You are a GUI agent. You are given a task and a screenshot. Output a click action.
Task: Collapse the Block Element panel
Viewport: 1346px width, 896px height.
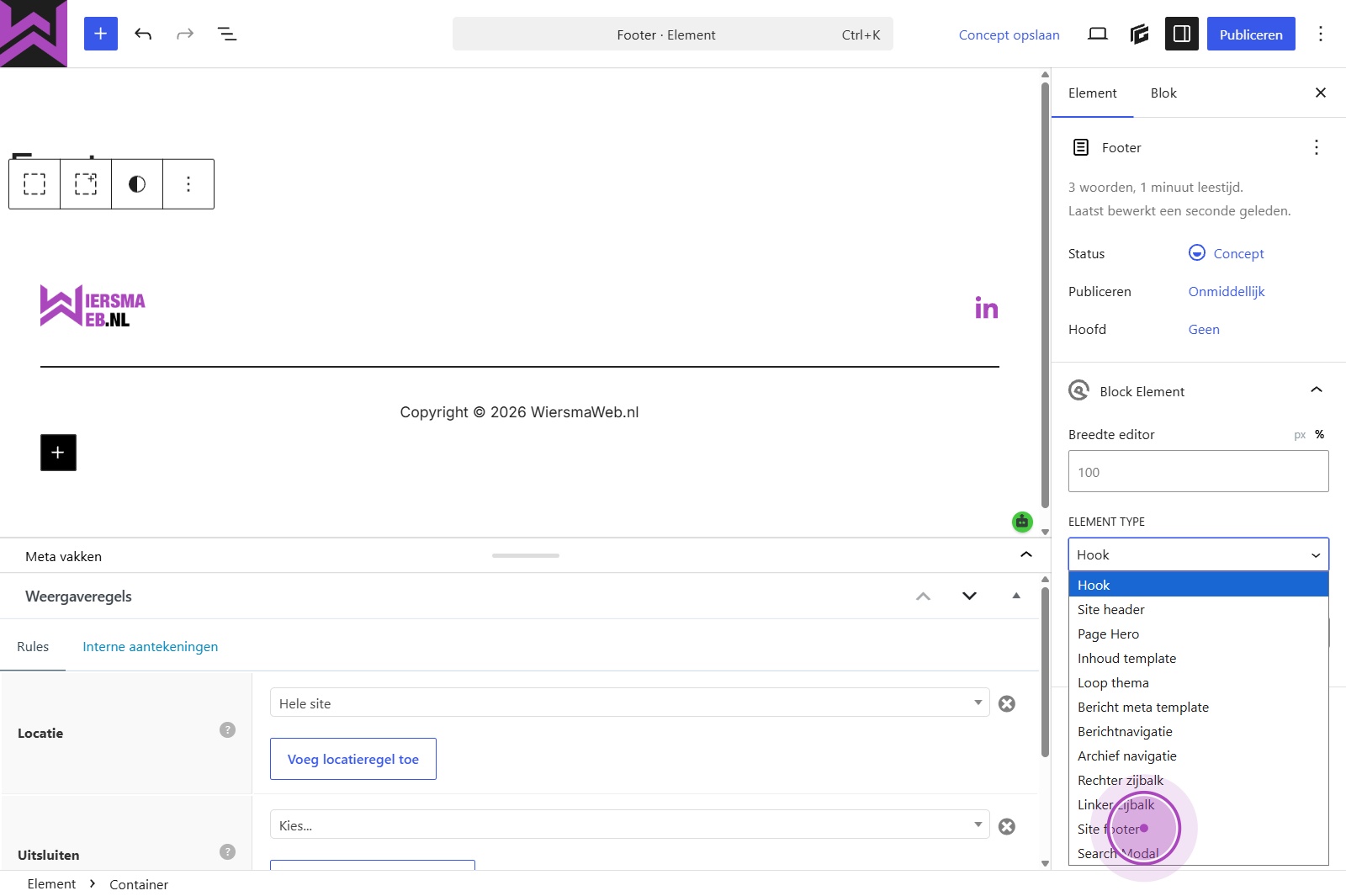click(1317, 390)
